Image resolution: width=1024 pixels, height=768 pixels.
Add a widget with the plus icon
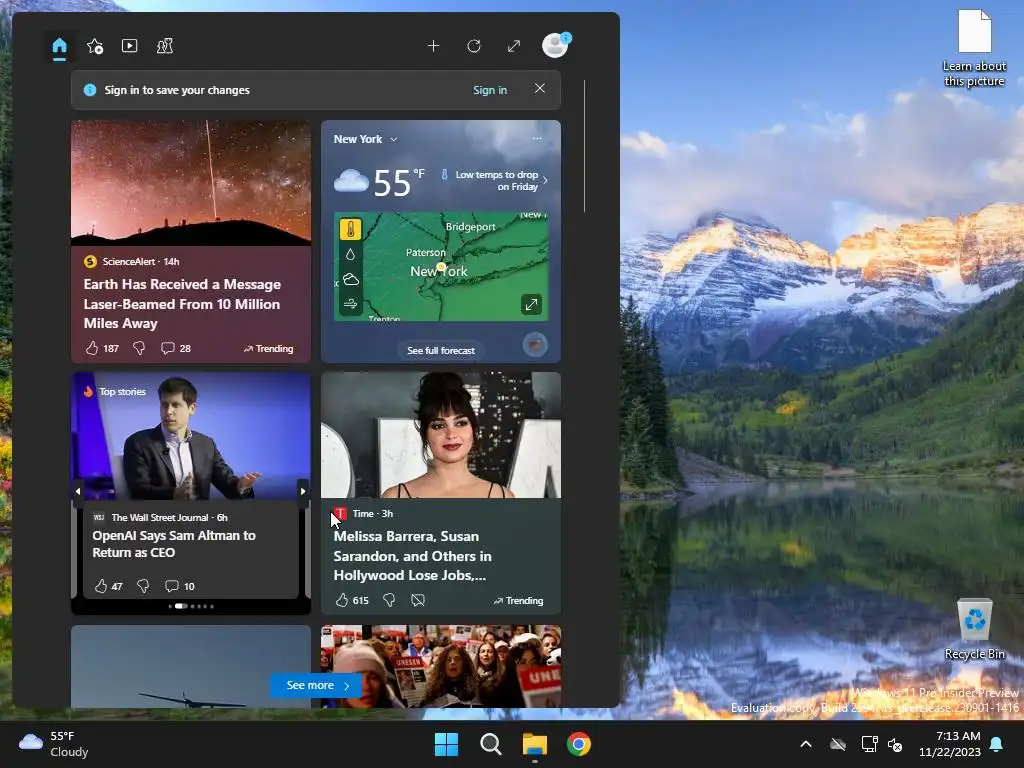(434, 46)
